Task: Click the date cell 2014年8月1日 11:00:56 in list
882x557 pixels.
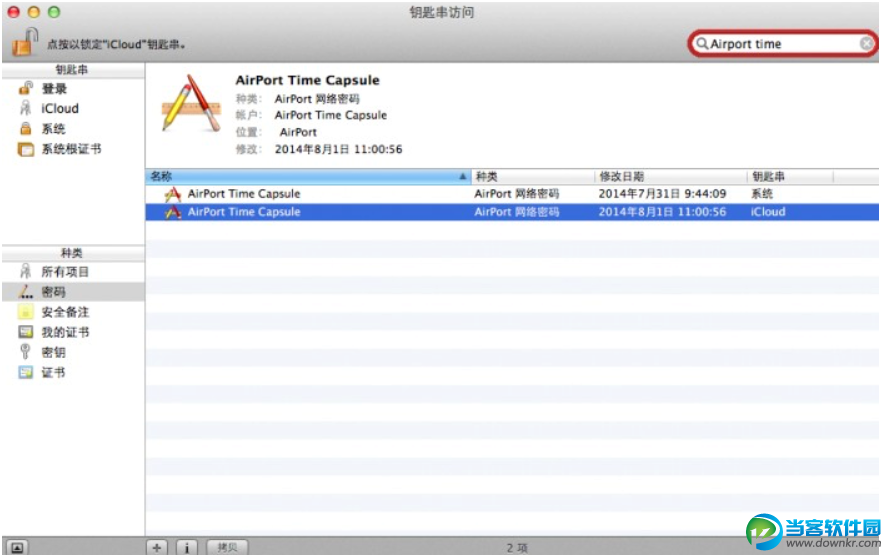Action: (x=662, y=212)
